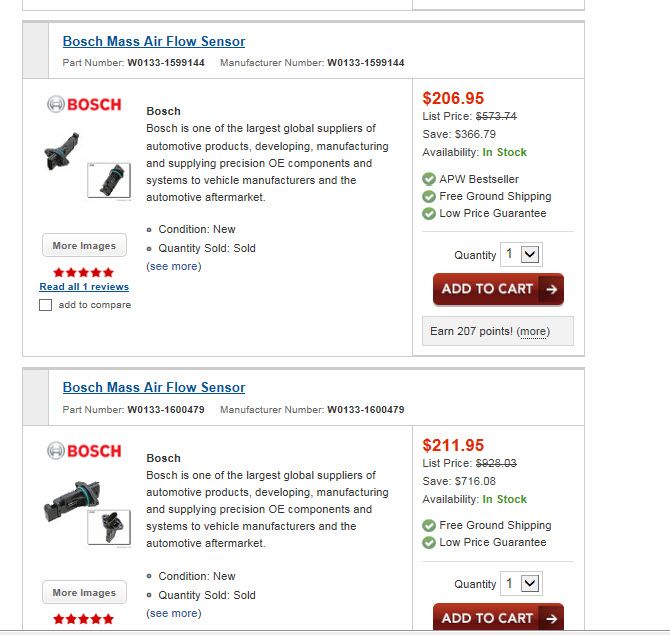Click Bosch logo in first product listing
Viewport: 670px width, 635px height.
[84, 104]
